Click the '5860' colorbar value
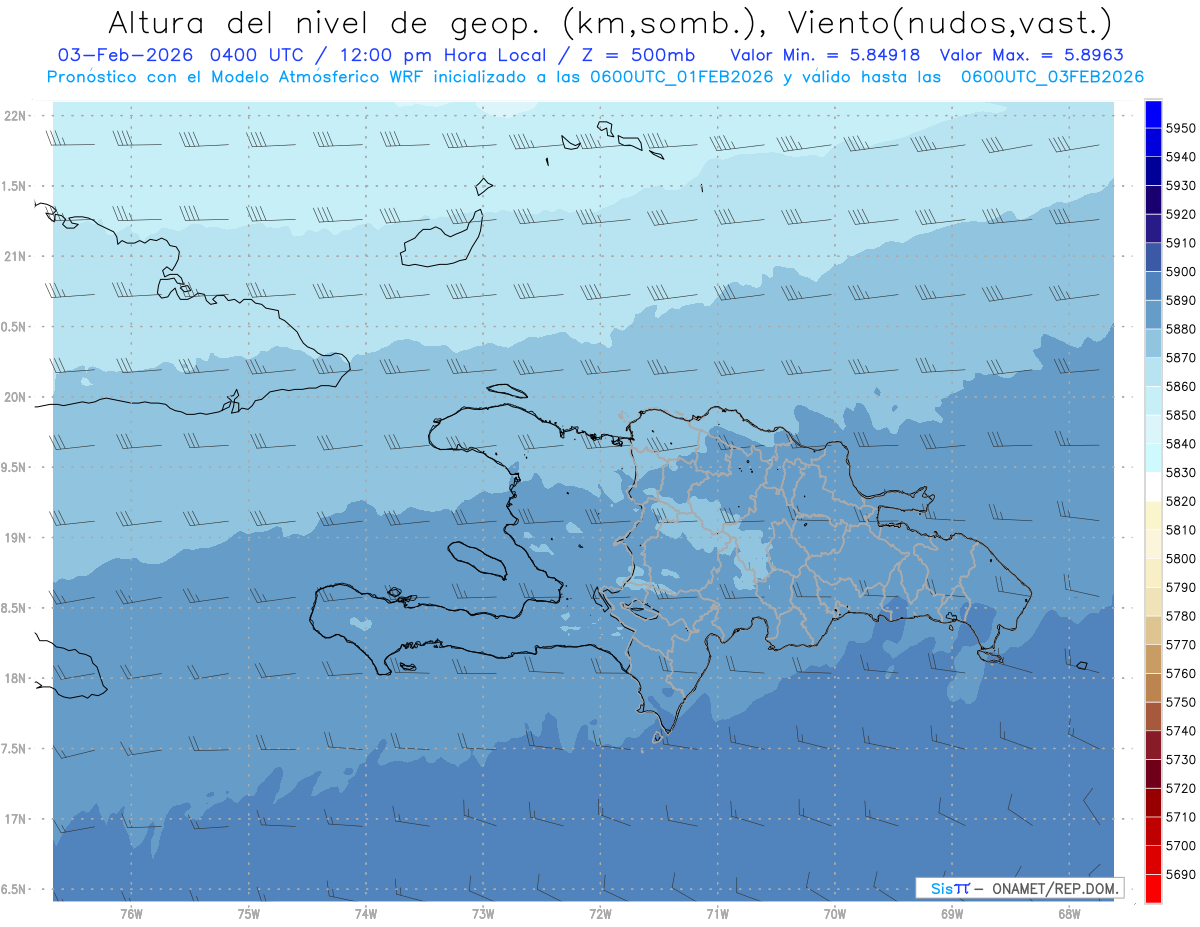The width and height of the screenshot is (1200, 927). [1181, 386]
